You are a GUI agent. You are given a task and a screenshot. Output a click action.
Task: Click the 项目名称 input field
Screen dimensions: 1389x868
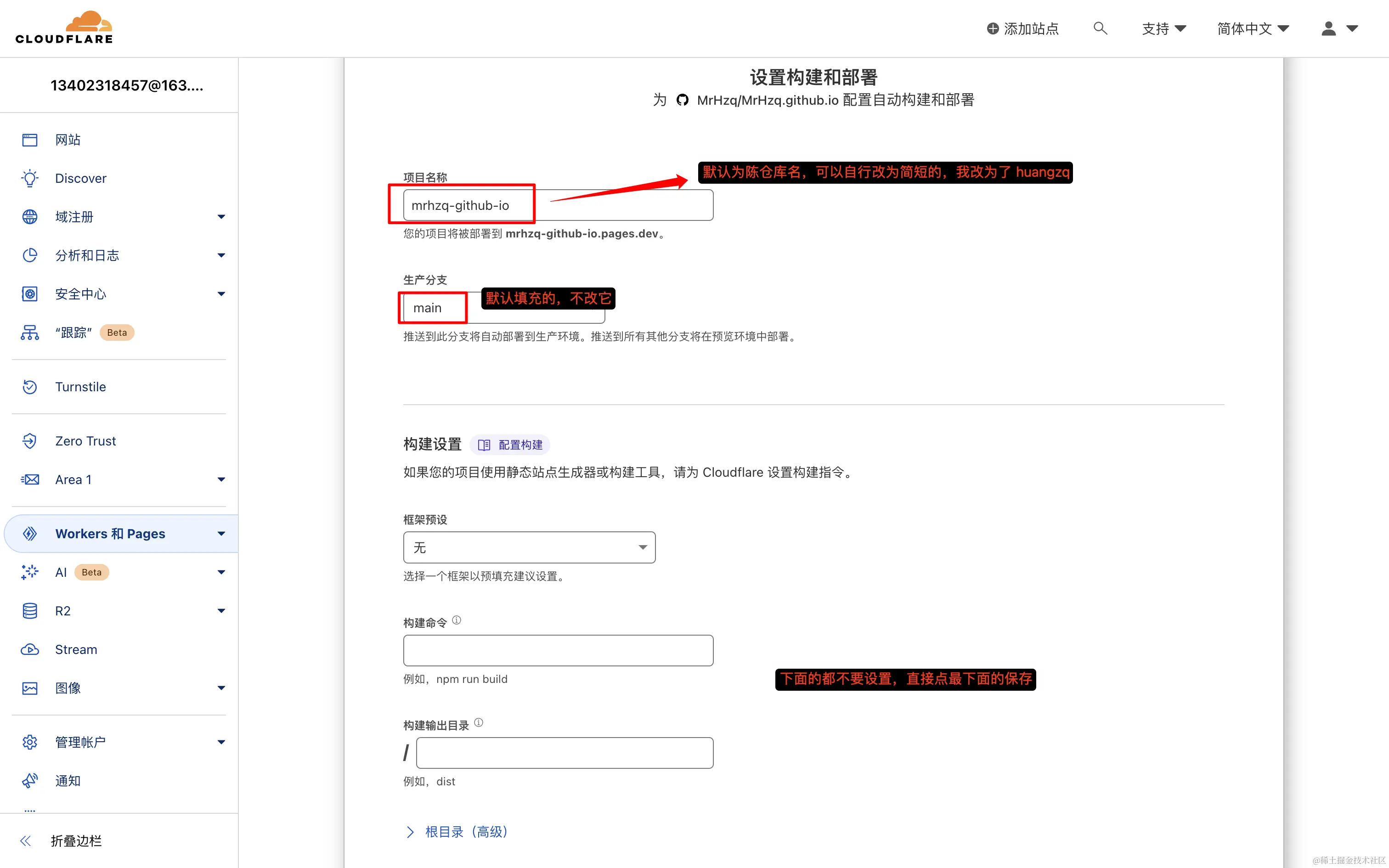point(558,205)
